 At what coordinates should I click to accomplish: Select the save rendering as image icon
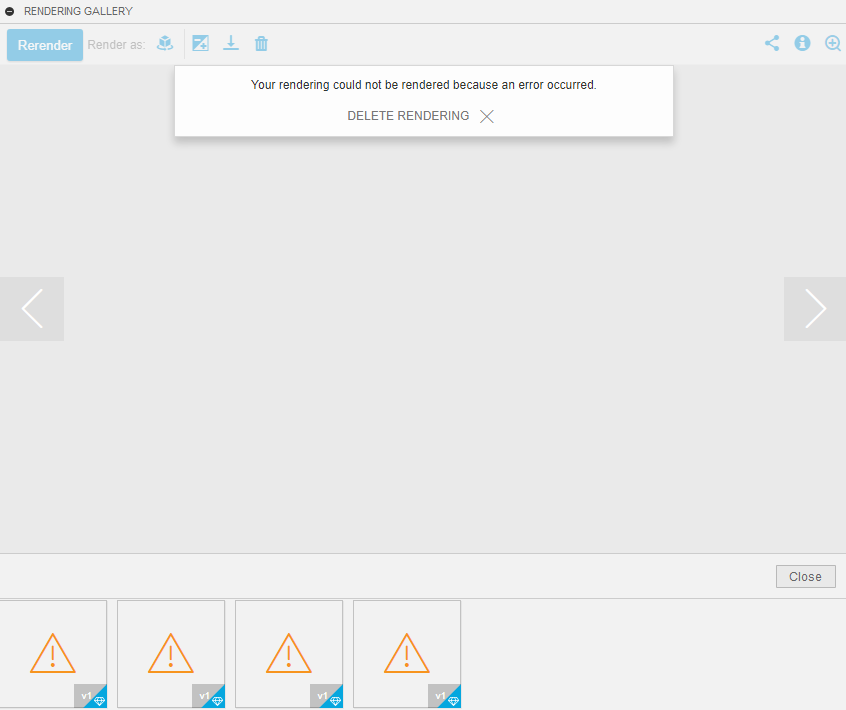pos(200,43)
